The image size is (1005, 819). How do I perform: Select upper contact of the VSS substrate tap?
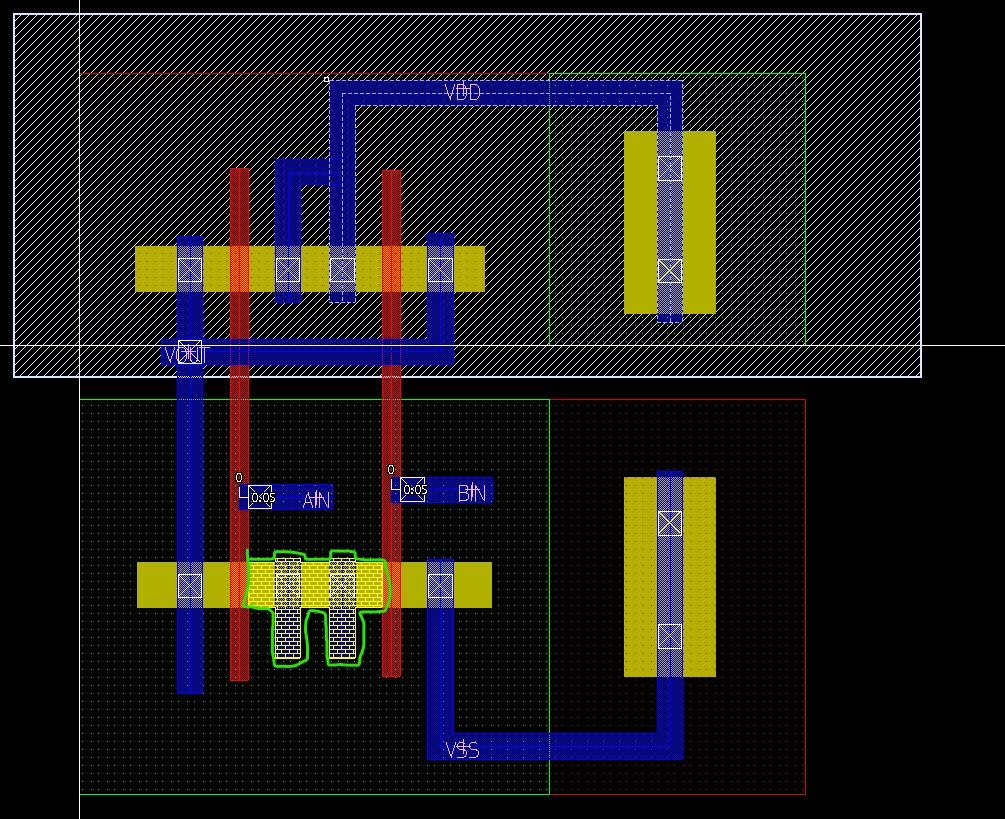pyautogui.click(x=670, y=523)
